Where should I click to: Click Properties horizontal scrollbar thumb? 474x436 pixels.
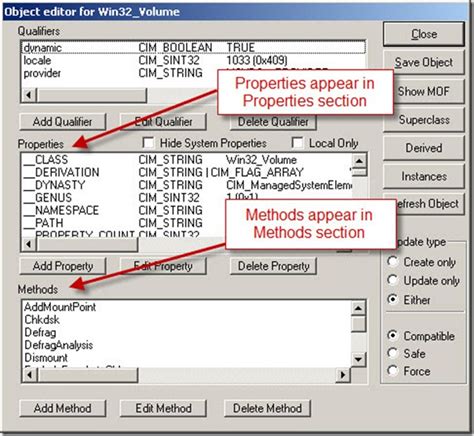(87, 244)
